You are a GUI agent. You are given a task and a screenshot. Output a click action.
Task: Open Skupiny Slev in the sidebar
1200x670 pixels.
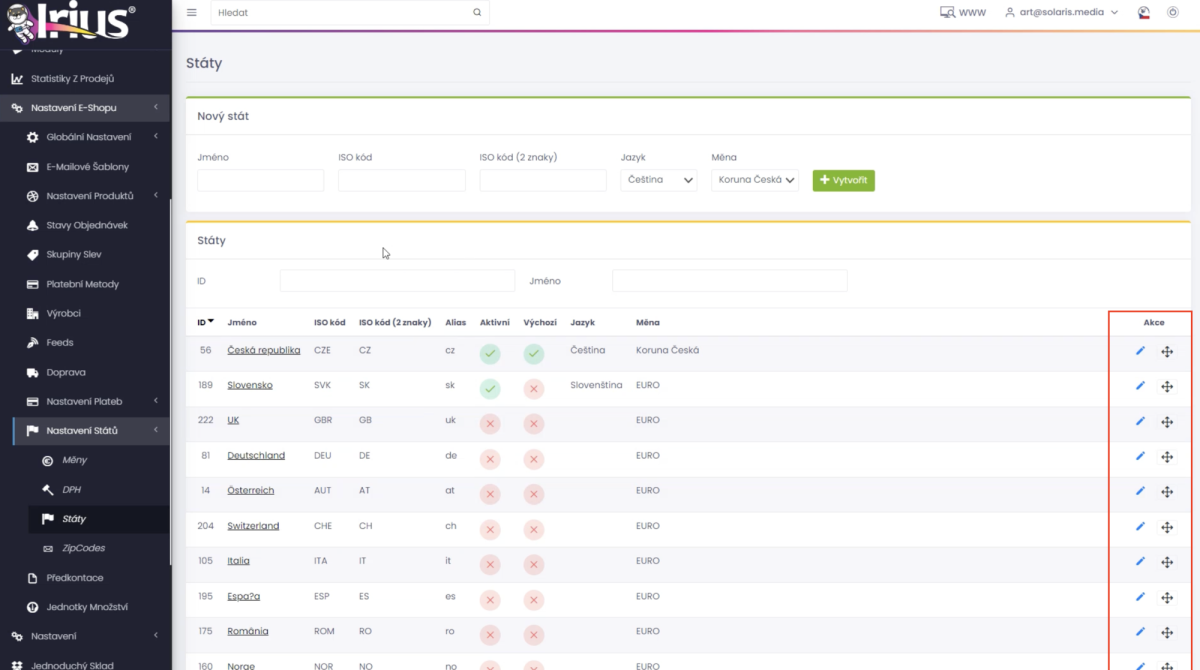tap(74, 255)
